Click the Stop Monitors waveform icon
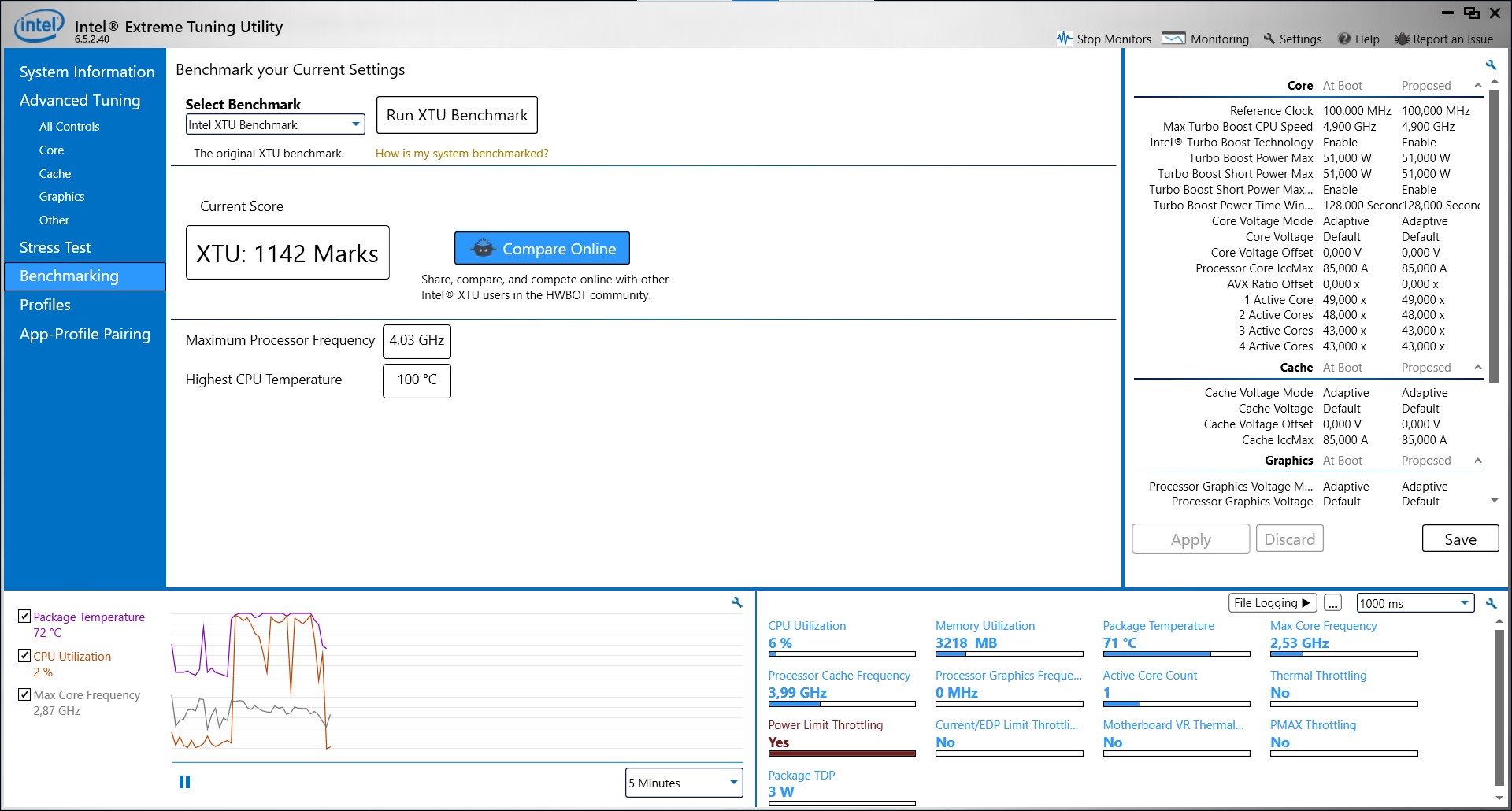 (1064, 39)
